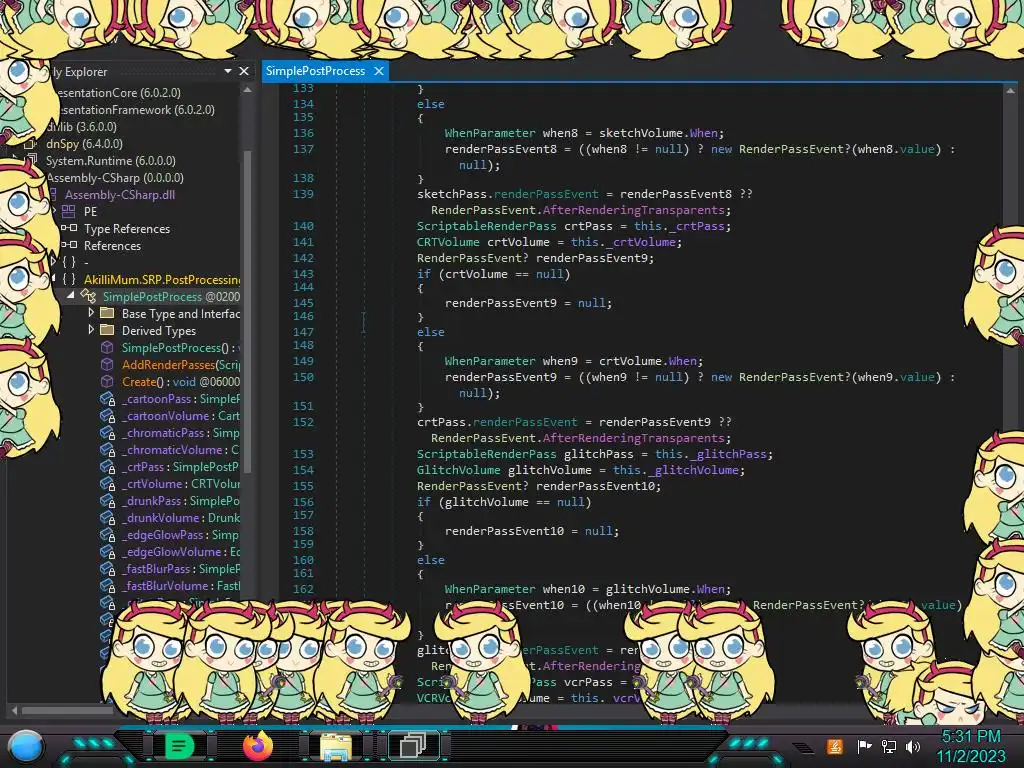Click the "WhenParameter when9" declaration text

pos(511,360)
